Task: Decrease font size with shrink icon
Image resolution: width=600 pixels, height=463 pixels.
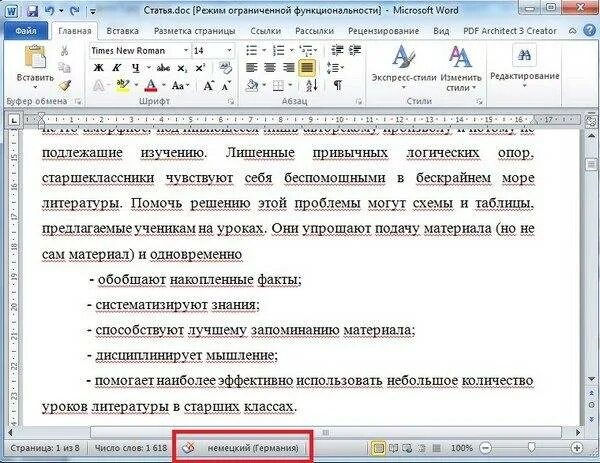Action: pyautogui.click(x=227, y=85)
